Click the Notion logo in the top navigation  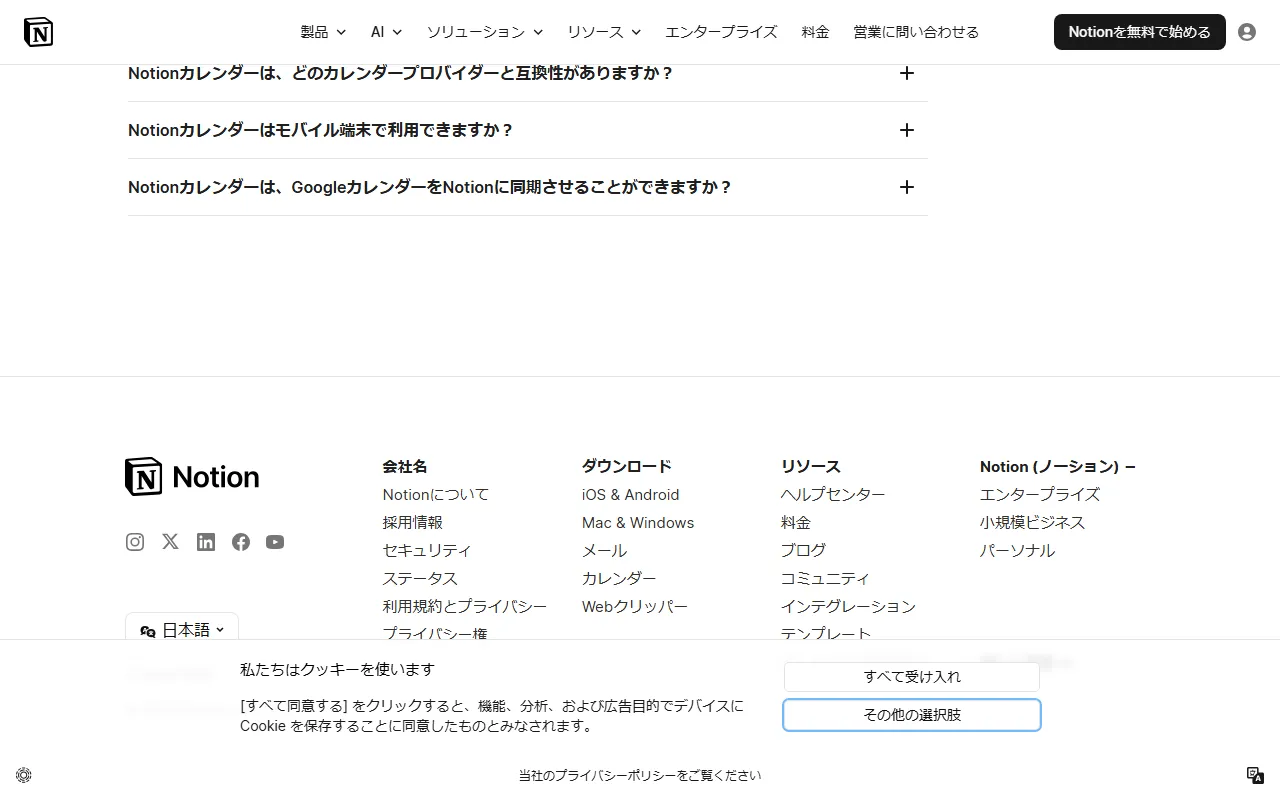coord(38,31)
